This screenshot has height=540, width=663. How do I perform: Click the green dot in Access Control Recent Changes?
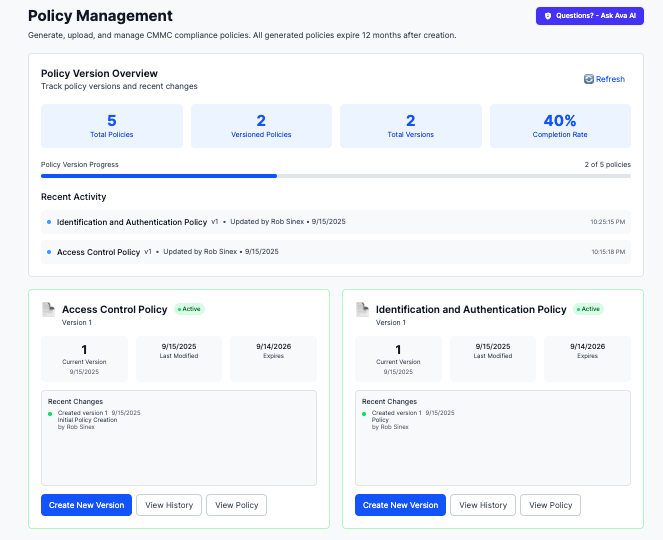click(50, 414)
